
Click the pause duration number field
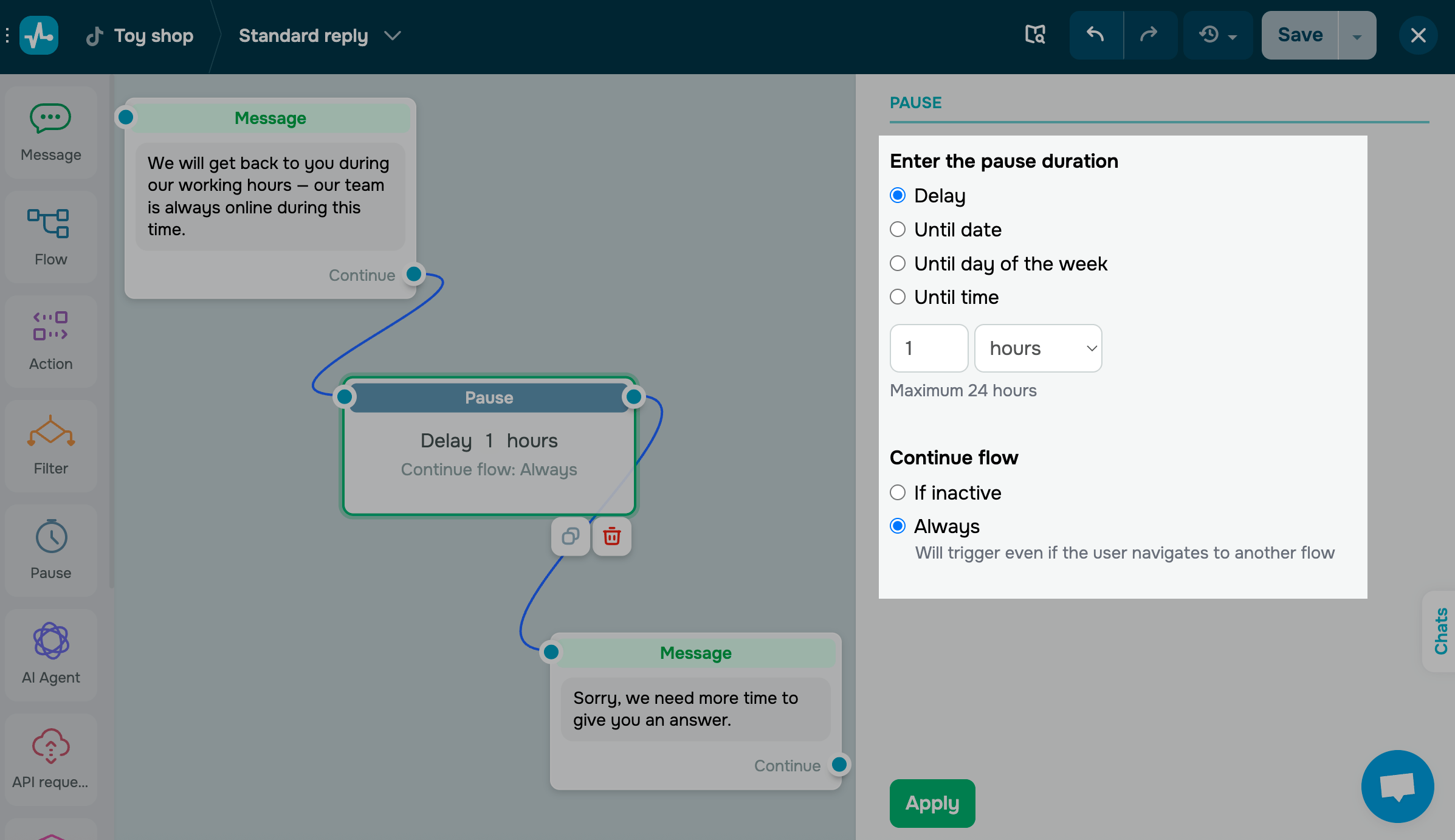tap(928, 348)
